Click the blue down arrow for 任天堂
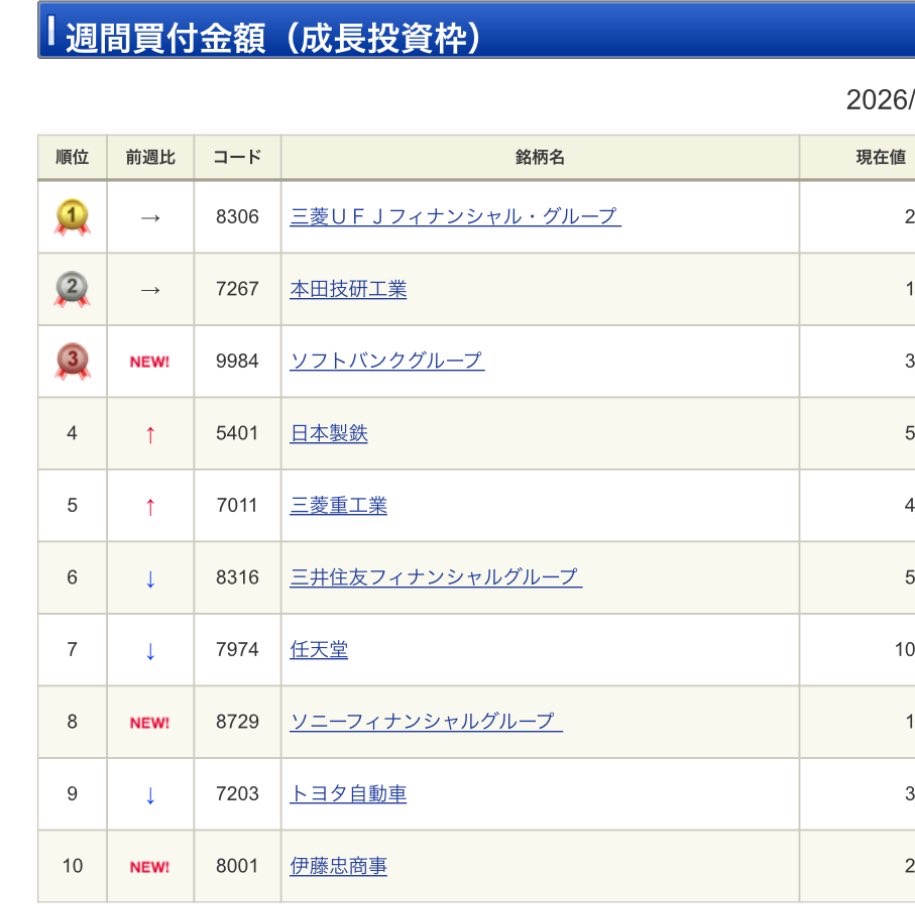The width and height of the screenshot is (915, 915). point(150,651)
